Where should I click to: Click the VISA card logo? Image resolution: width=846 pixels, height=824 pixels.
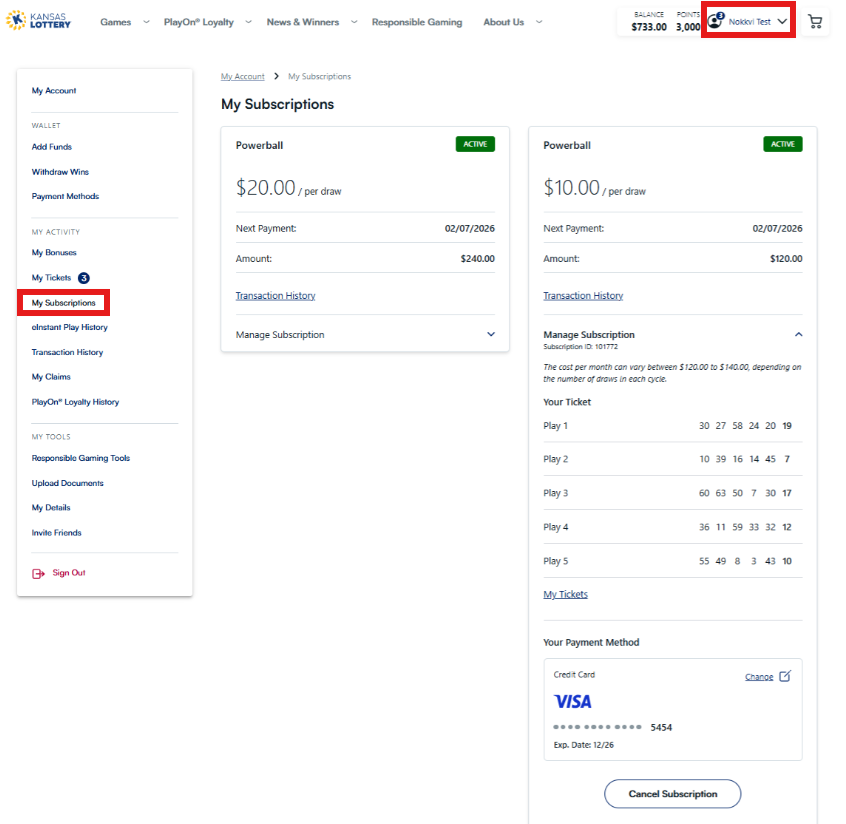pyautogui.click(x=572, y=702)
